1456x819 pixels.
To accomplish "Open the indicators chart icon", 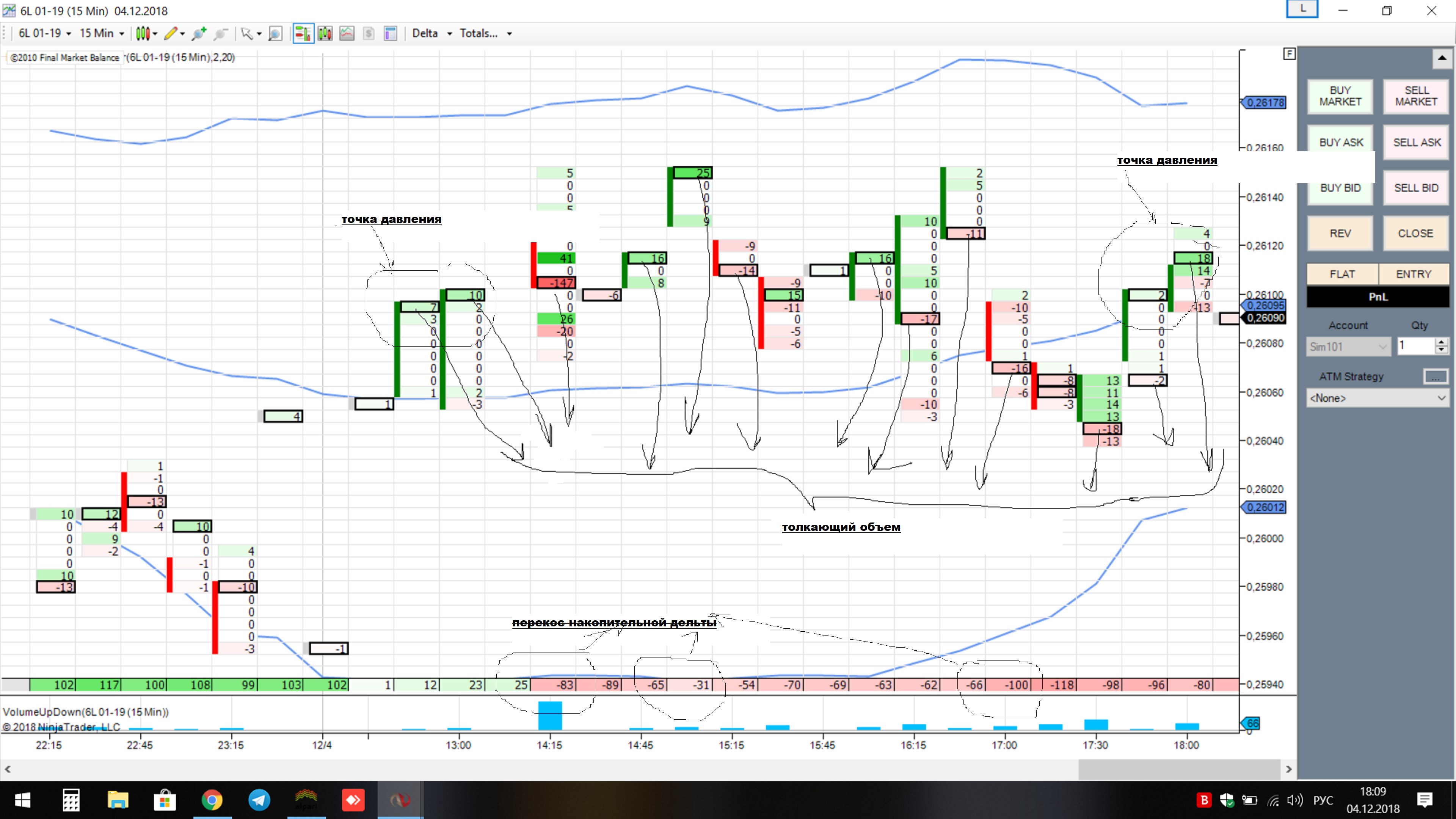I will point(347,33).
